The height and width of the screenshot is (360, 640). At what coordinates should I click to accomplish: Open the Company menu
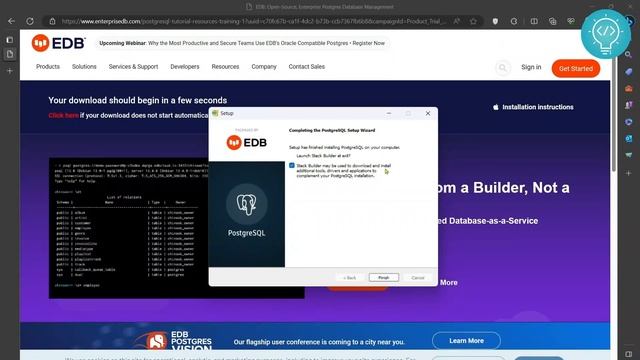tap(264, 67)
